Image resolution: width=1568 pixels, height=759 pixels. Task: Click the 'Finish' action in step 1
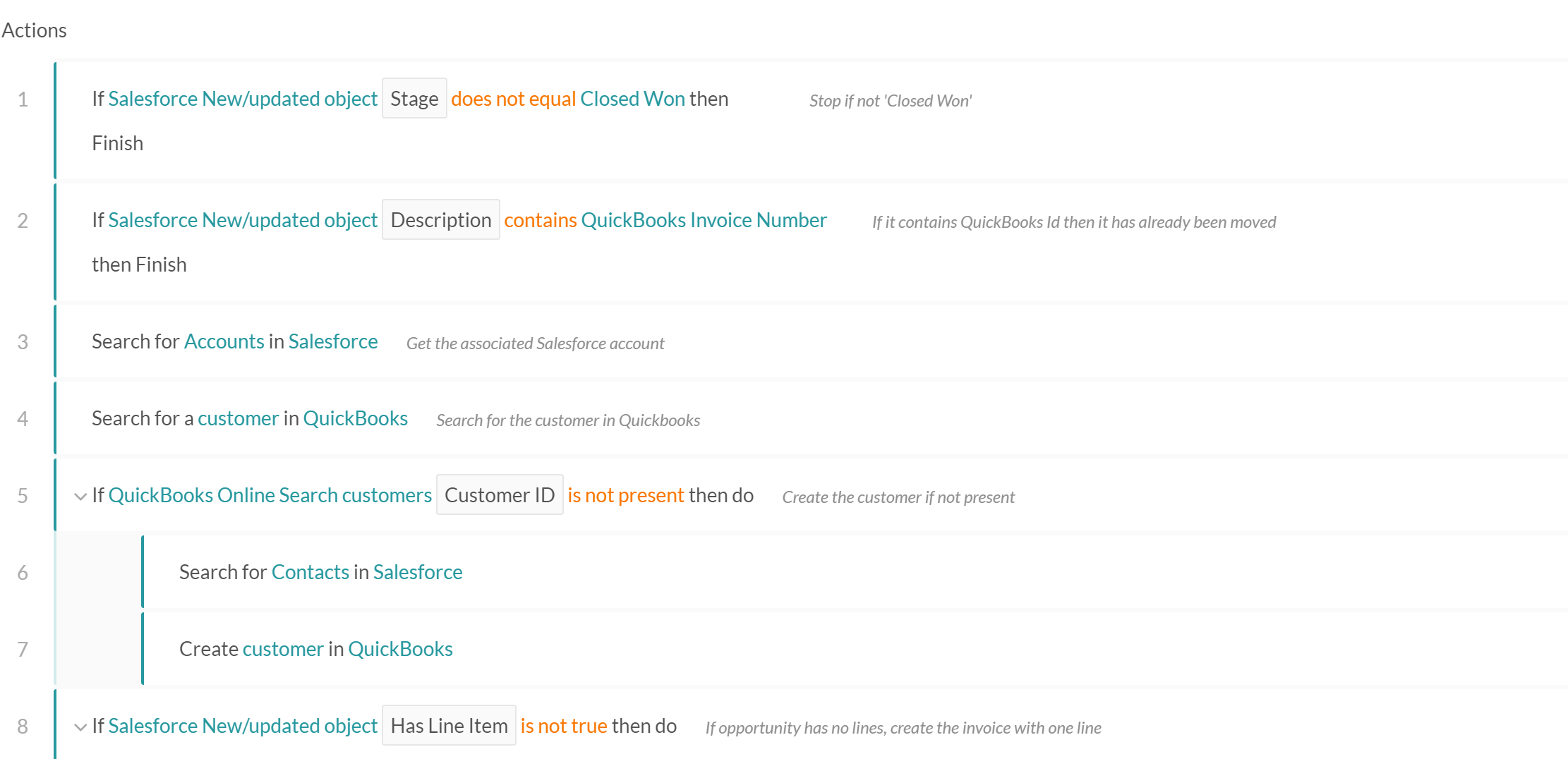pos(118,144)
